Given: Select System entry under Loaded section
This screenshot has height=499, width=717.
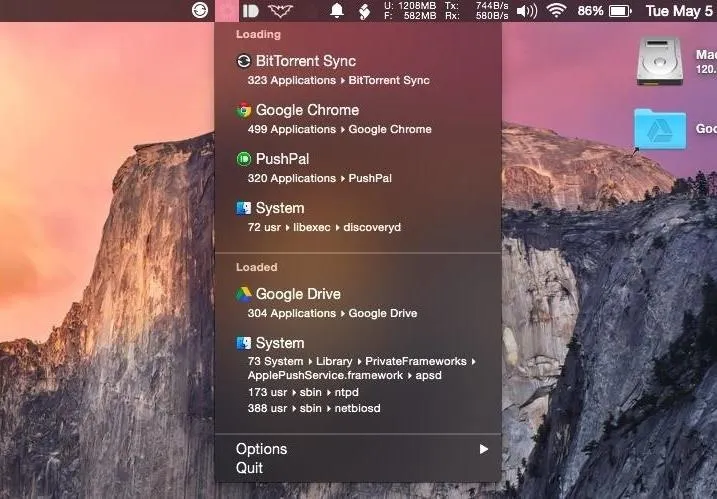Looking at the screenshot, I should [280, 343].
